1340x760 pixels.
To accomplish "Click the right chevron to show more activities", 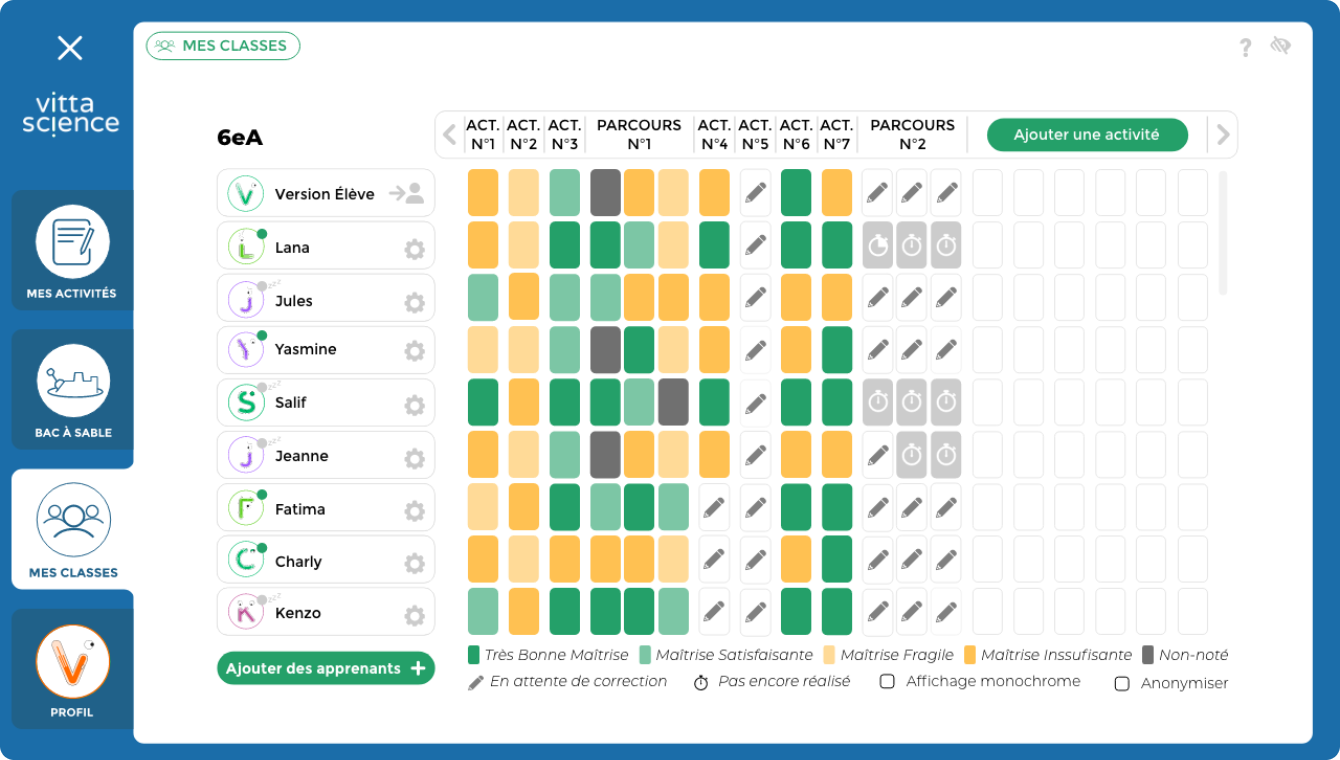I will coord(1222,133).
